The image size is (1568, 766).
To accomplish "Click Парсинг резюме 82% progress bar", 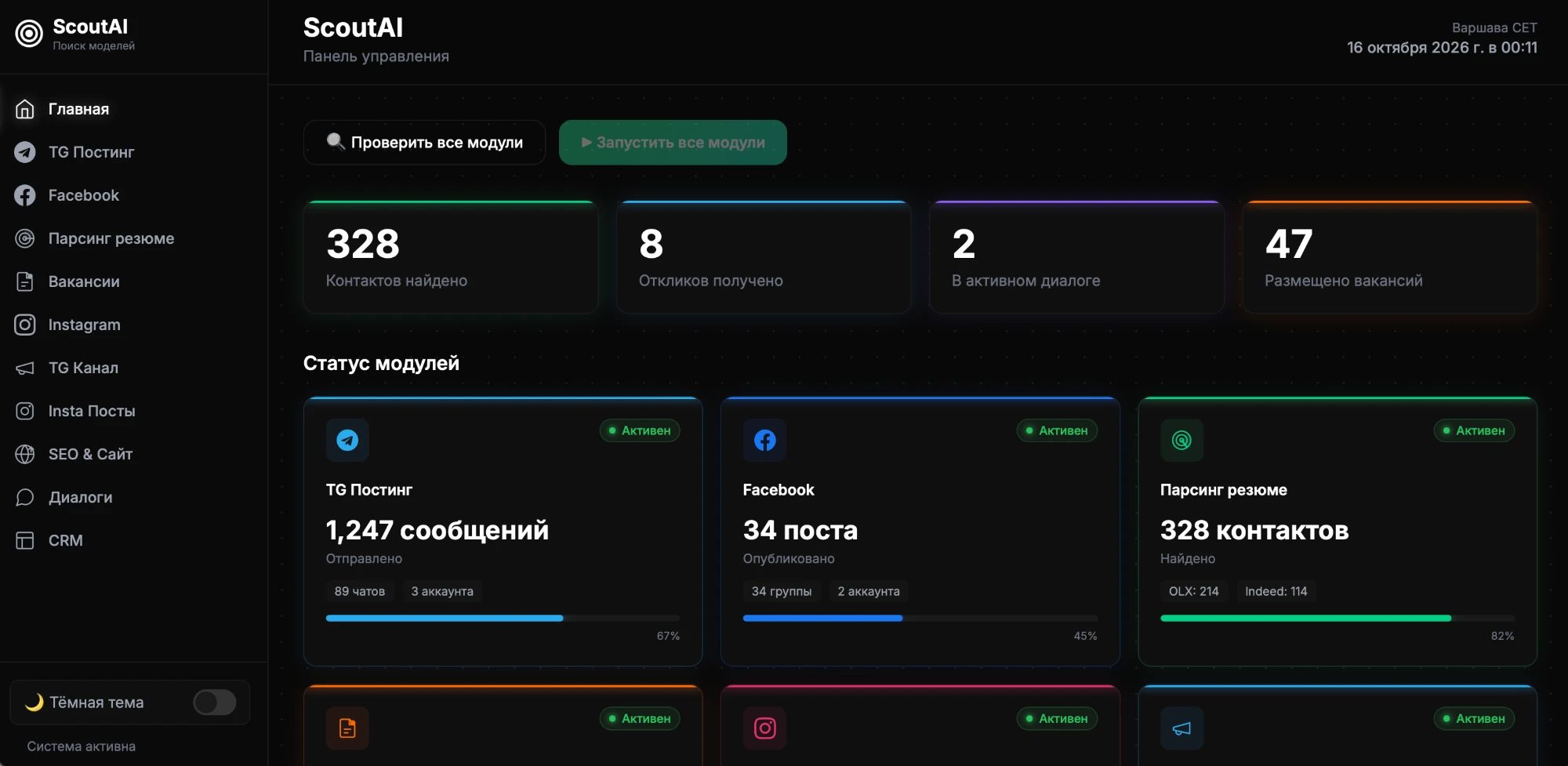I will coord(1337,619).
